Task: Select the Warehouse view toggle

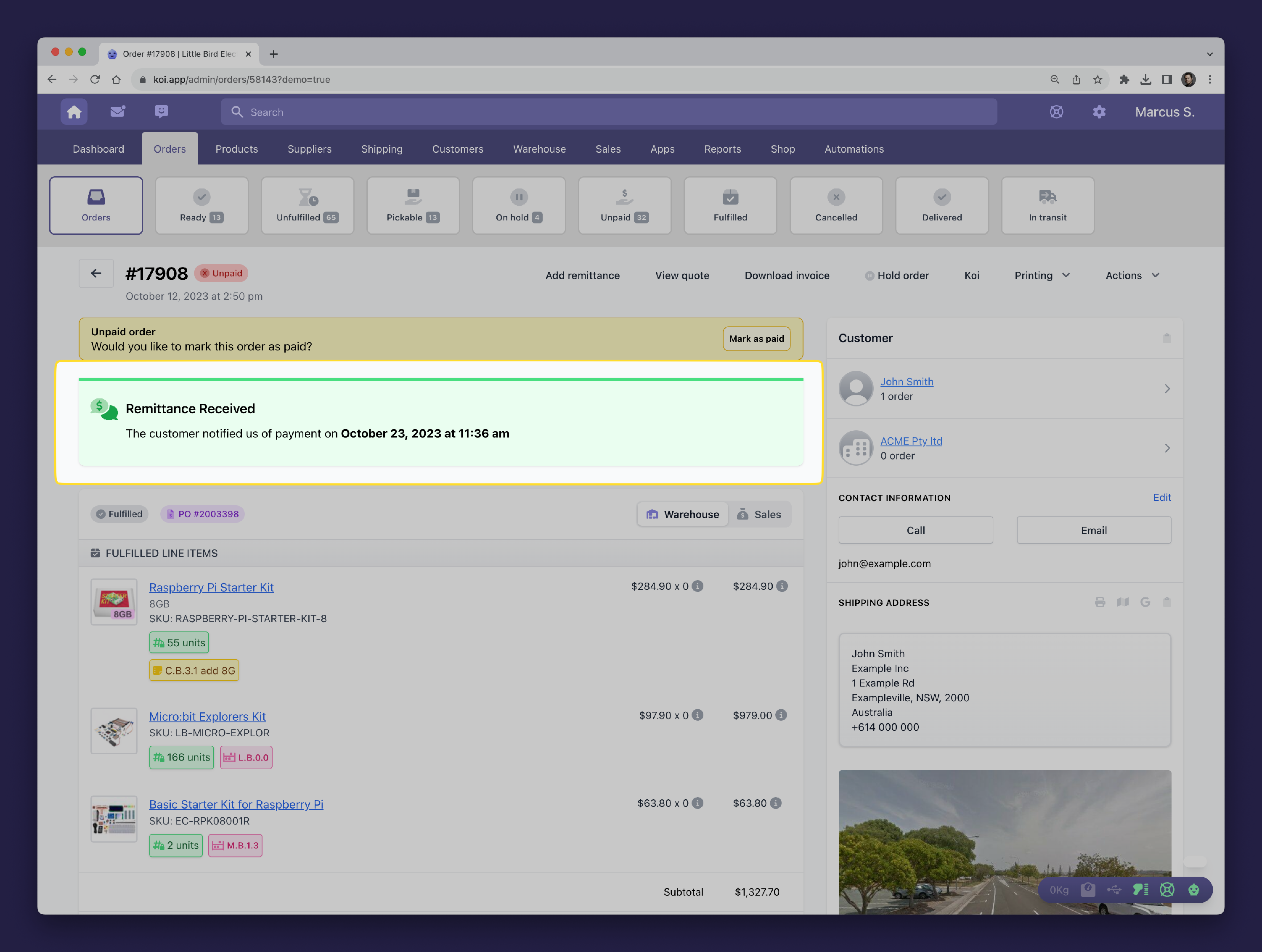Action: (683, 514)
